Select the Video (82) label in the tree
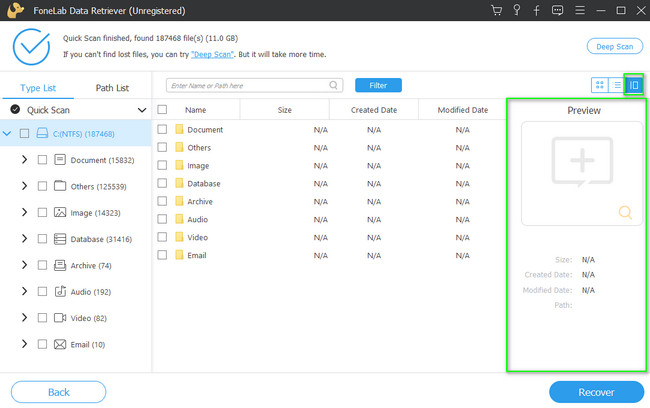 pyautogui.click(x=88, y=318)
